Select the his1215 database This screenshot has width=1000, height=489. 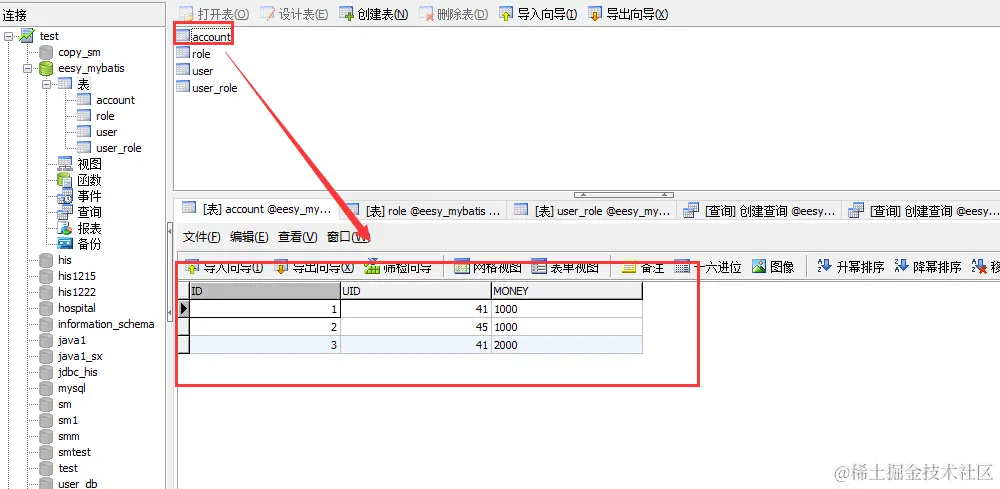click(68, 276)
